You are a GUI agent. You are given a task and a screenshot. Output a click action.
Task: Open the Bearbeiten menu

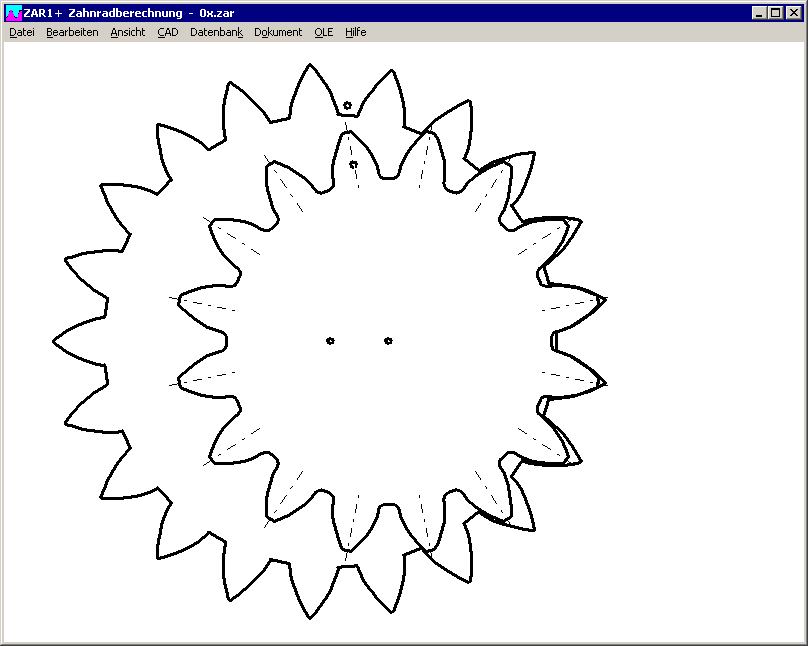[x=72, y=32]
